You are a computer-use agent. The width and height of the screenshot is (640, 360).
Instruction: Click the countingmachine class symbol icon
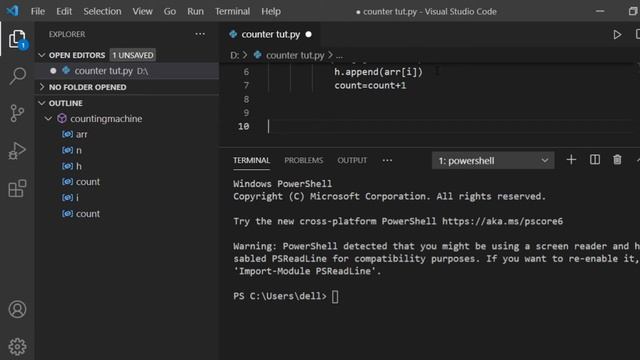62,119
